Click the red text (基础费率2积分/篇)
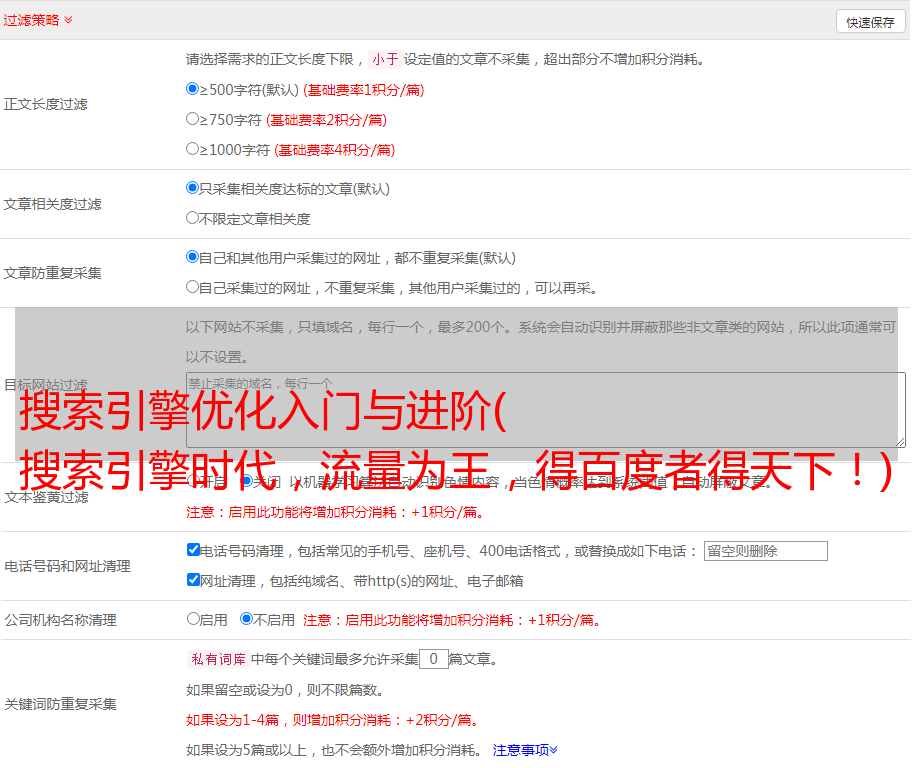Viewport: 912px width, 768px height. [x=327, y=120]
